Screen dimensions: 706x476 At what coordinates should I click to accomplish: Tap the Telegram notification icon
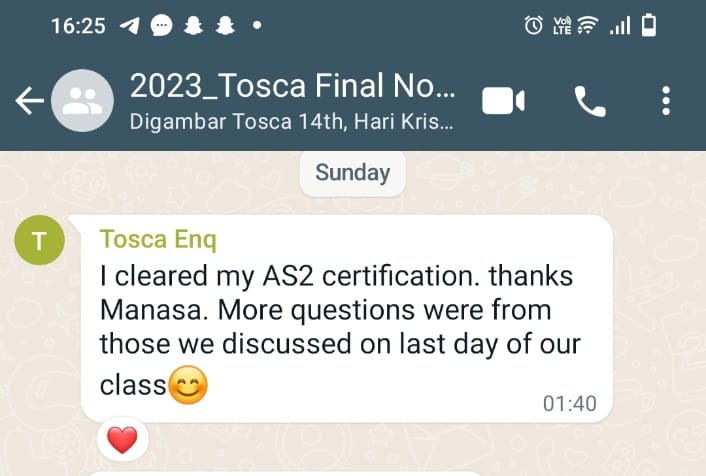click(x=130, y=26)
